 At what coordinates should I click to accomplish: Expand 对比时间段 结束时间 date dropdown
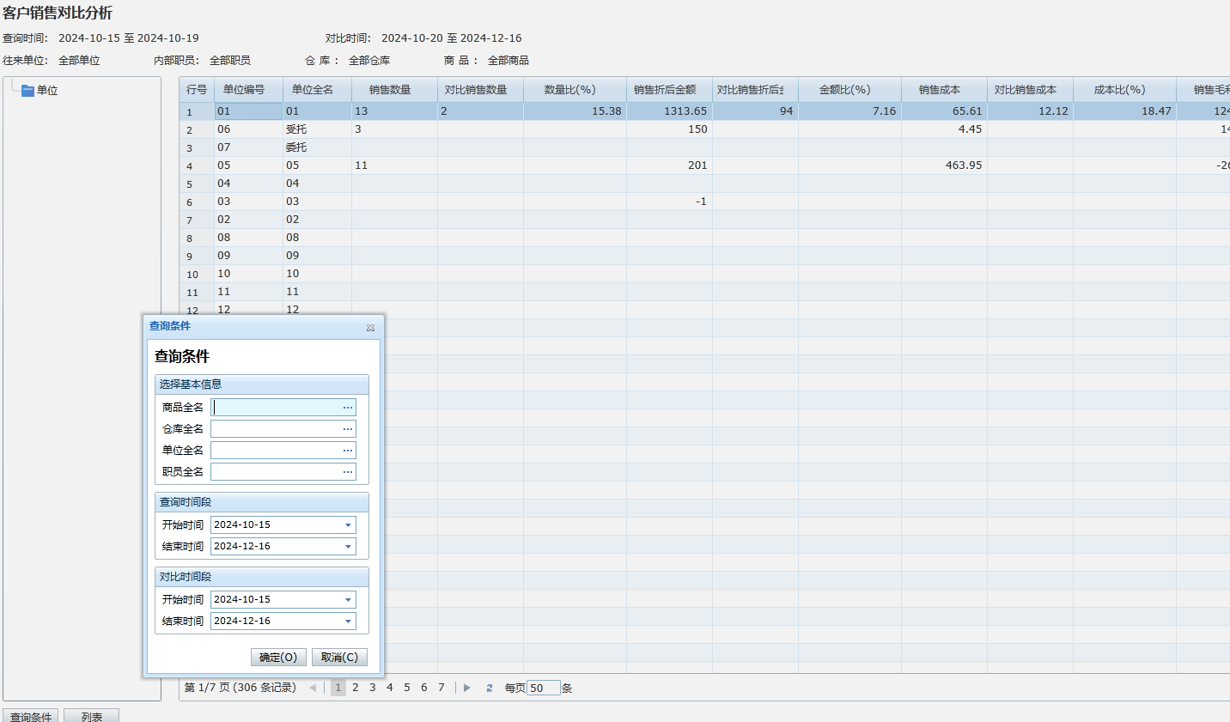pyautogui.click(x=348, y=621)
